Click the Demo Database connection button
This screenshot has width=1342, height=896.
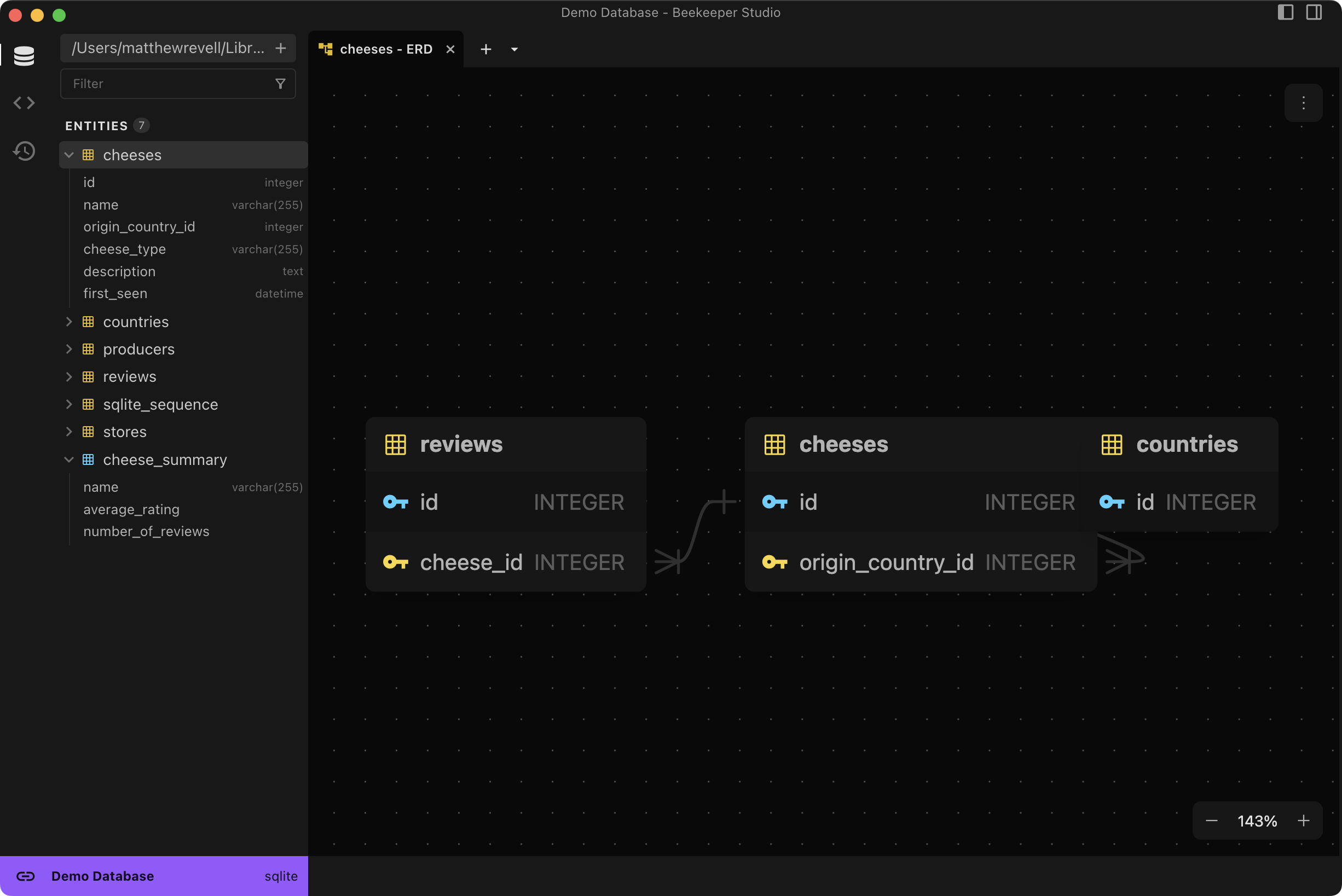(102, 876)
